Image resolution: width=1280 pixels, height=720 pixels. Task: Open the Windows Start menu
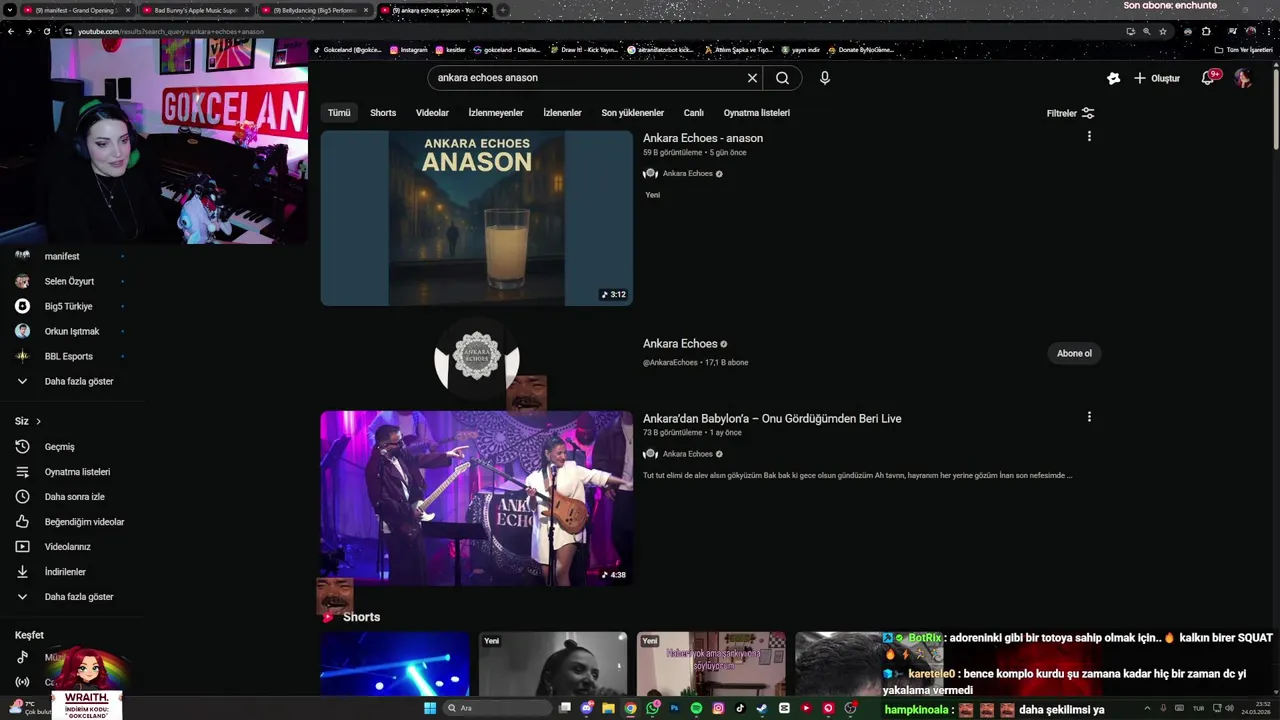coord(430,708)
